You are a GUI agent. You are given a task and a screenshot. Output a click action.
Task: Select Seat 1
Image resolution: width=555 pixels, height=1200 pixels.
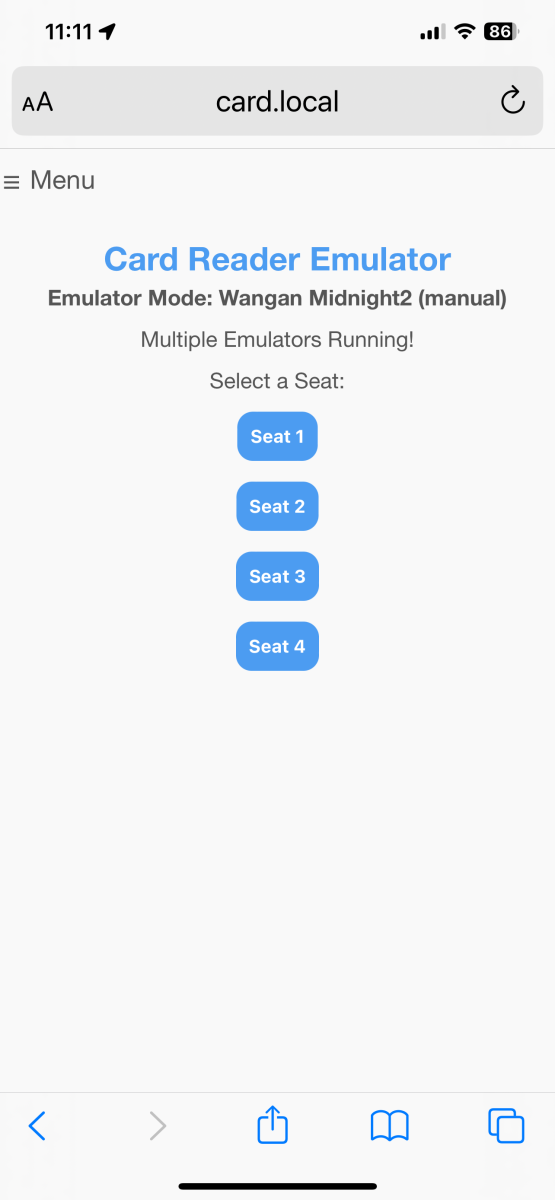277,436
